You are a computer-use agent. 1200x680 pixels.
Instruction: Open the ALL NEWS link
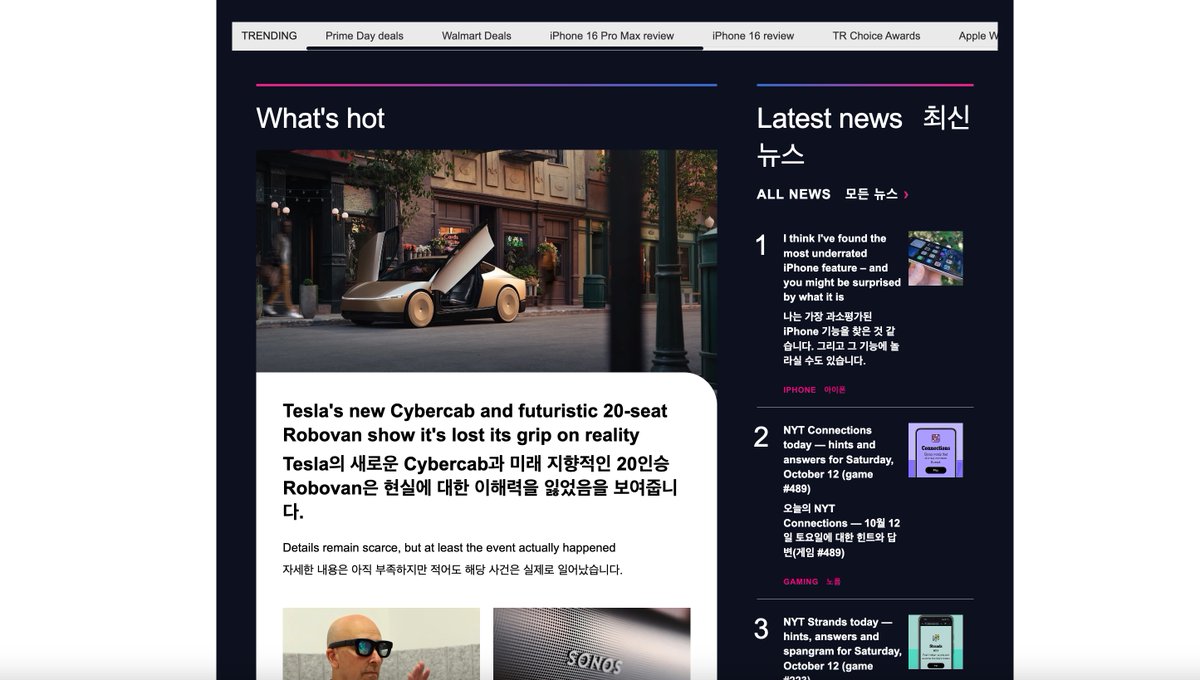click(793, 194)
